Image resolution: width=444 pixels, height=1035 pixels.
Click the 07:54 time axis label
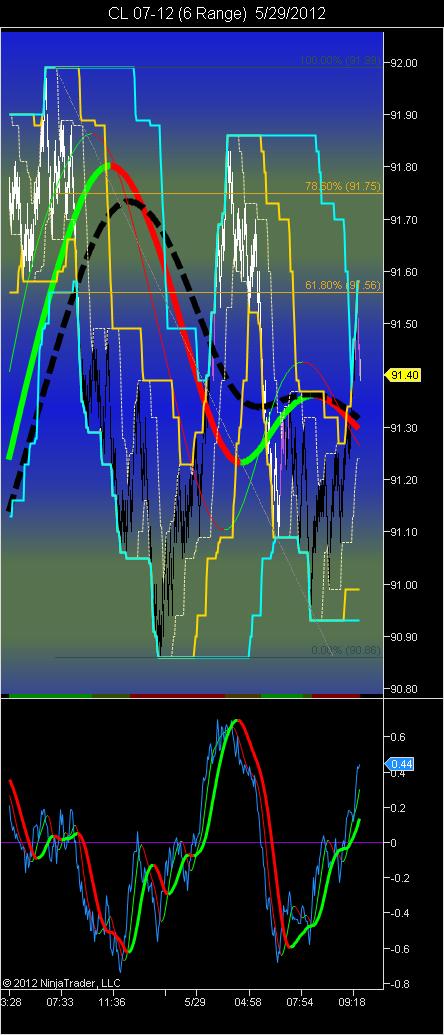coord(301,1002)
